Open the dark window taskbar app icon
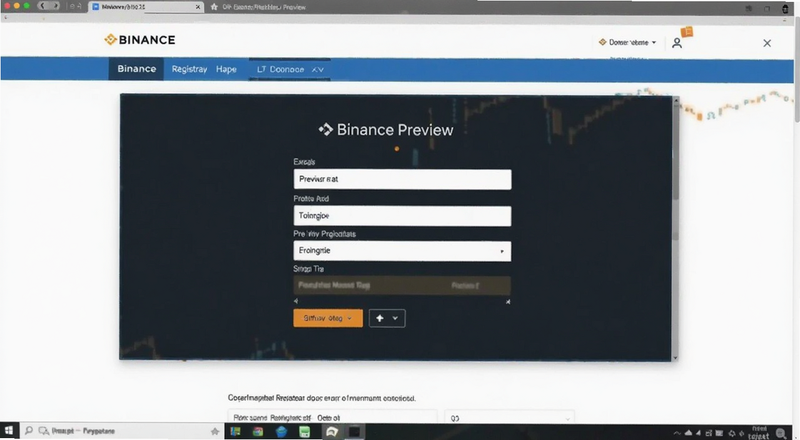800x440 pixels. [x=354, y=432]
